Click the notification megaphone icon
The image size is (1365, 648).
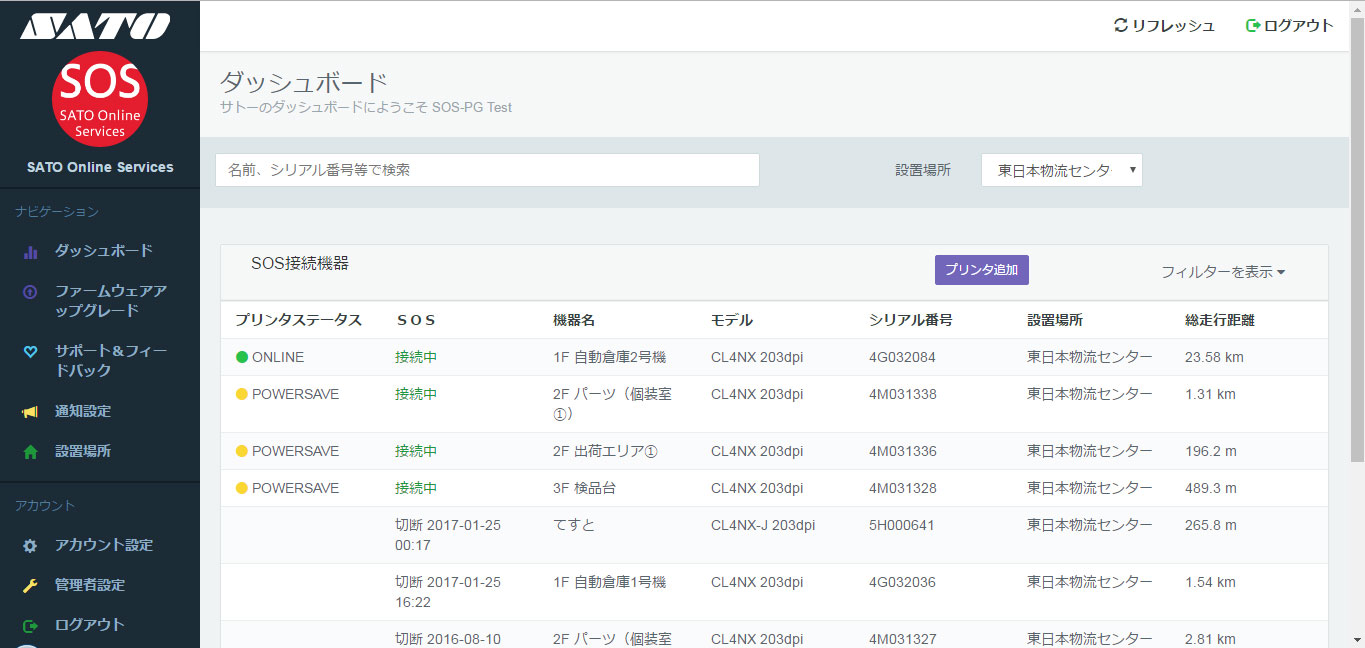[30, 412]
